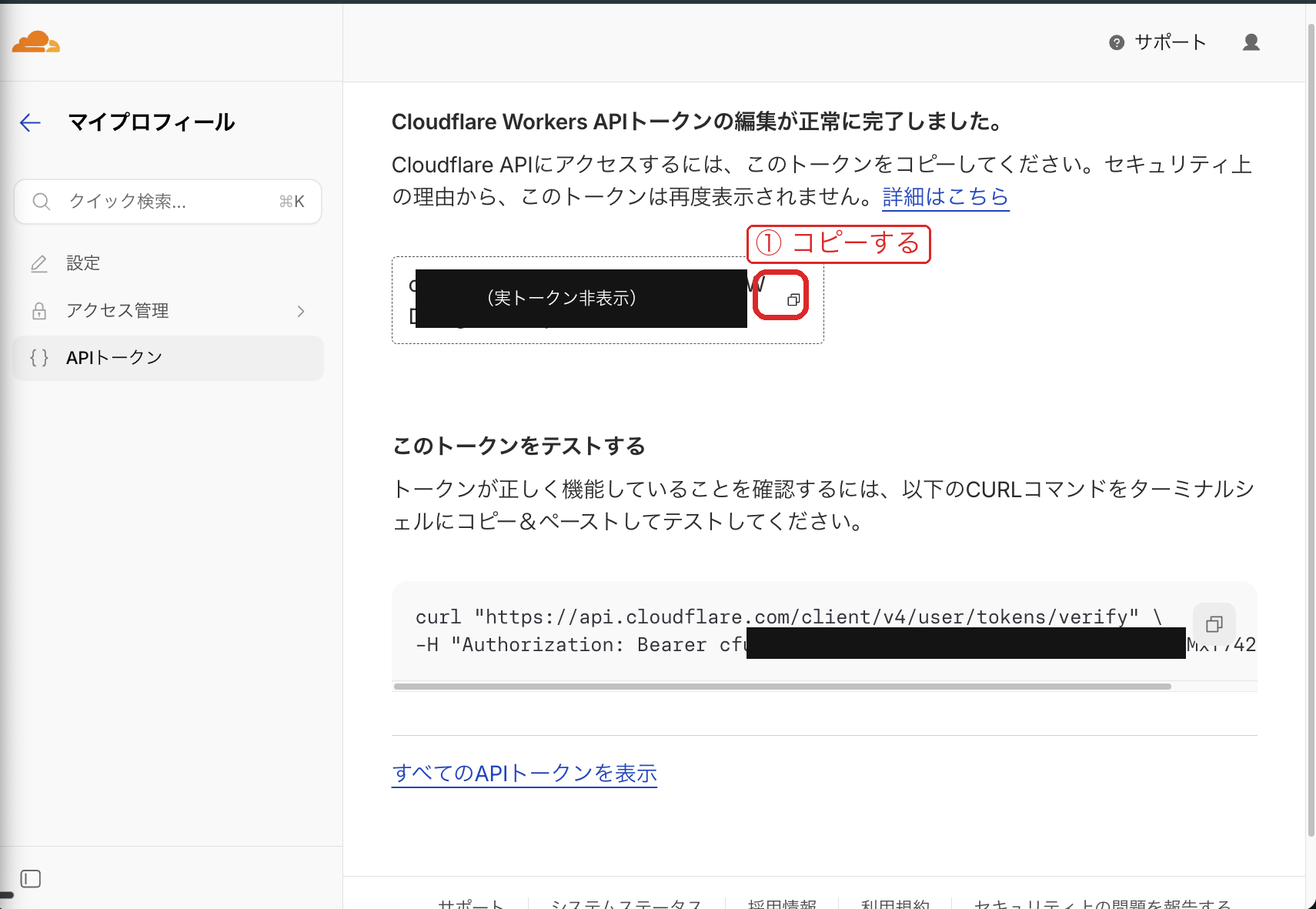The height and width of the screenshot is (909, 1316).
Task: Select the APIトークン sidebar item
Action: (x=168, y=358)
